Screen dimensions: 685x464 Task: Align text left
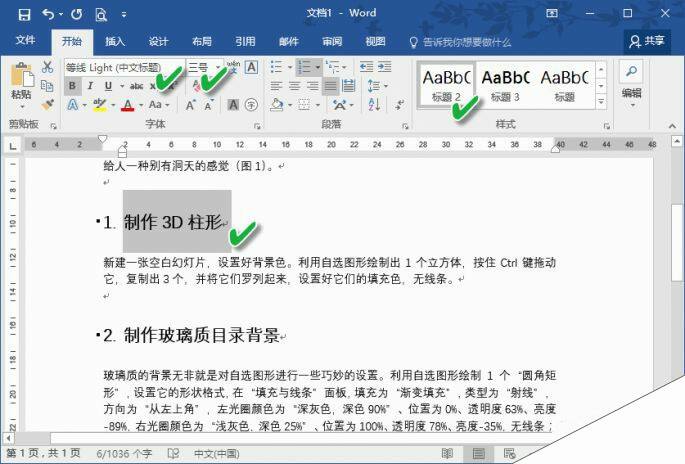277,86
